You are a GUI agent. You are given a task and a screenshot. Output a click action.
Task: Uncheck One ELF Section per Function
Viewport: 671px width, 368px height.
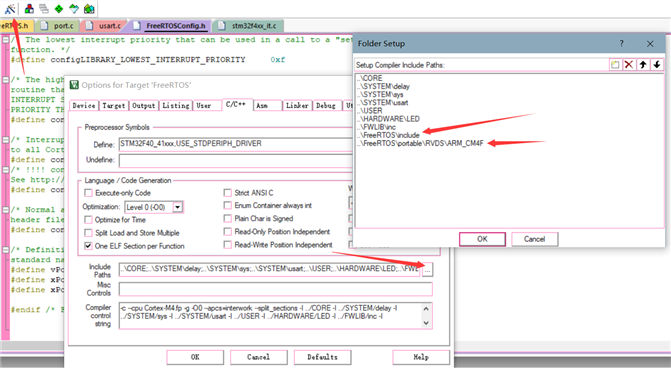88,246
